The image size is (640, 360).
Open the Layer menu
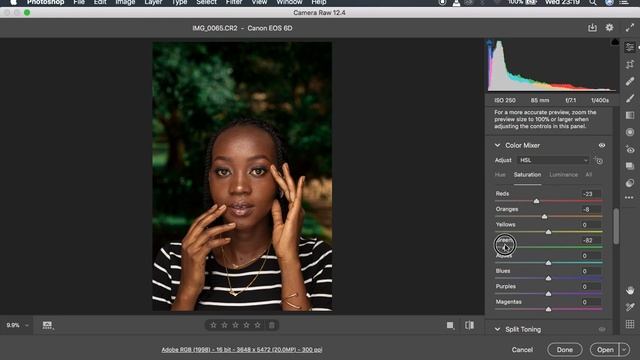153,2
